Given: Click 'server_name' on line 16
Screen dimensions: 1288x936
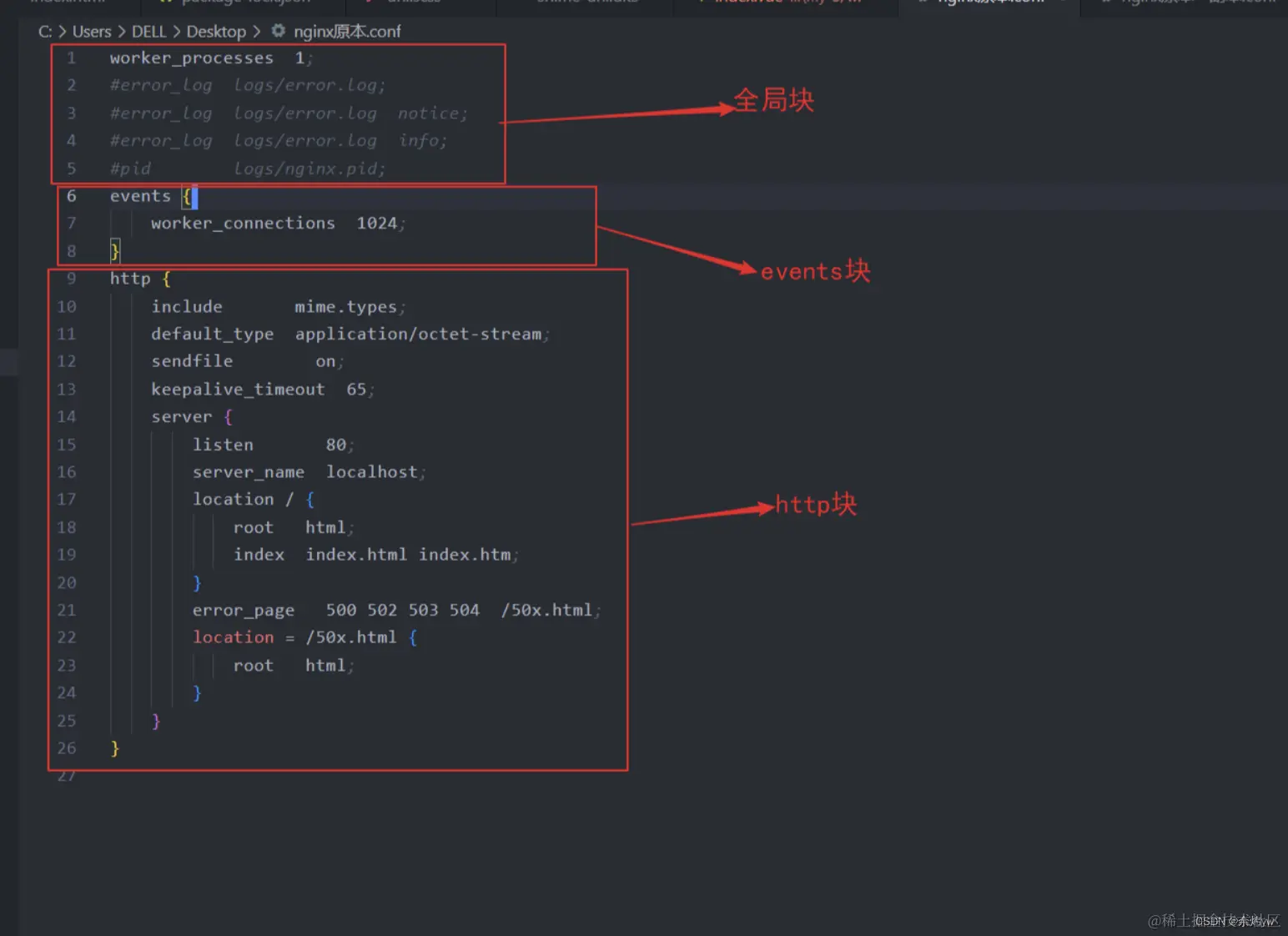Looking at the screenshot, I should tap(249, 472).
